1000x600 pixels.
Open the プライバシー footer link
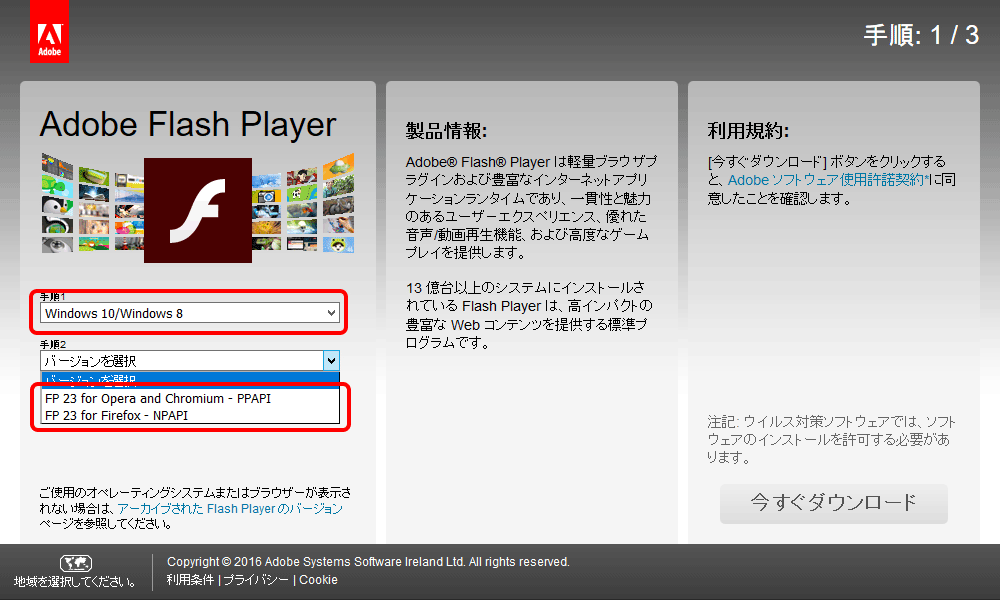pyautogui.click(x=256, y=580)
